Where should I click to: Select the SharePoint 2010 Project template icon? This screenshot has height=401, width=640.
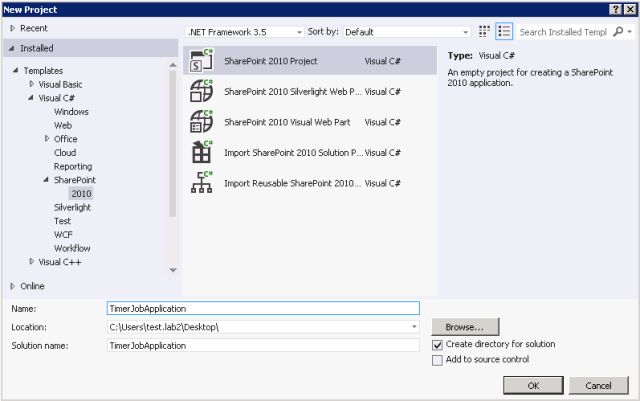coord(202,60)
